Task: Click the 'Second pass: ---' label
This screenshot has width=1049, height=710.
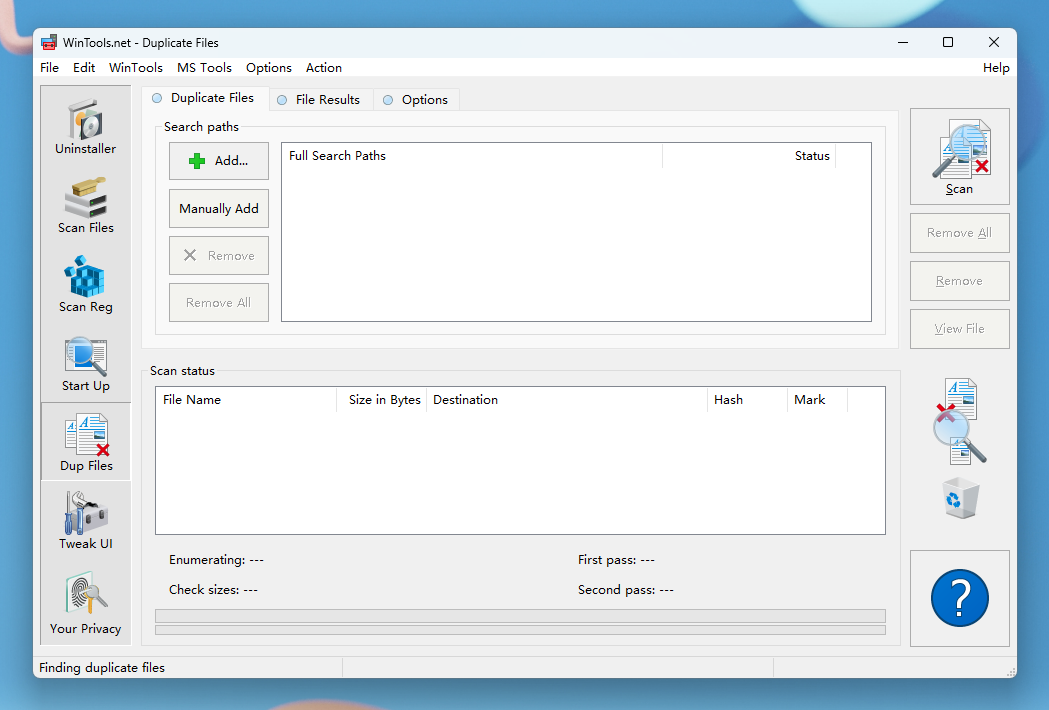Action: pyautogui.click(x=626, y=590)
